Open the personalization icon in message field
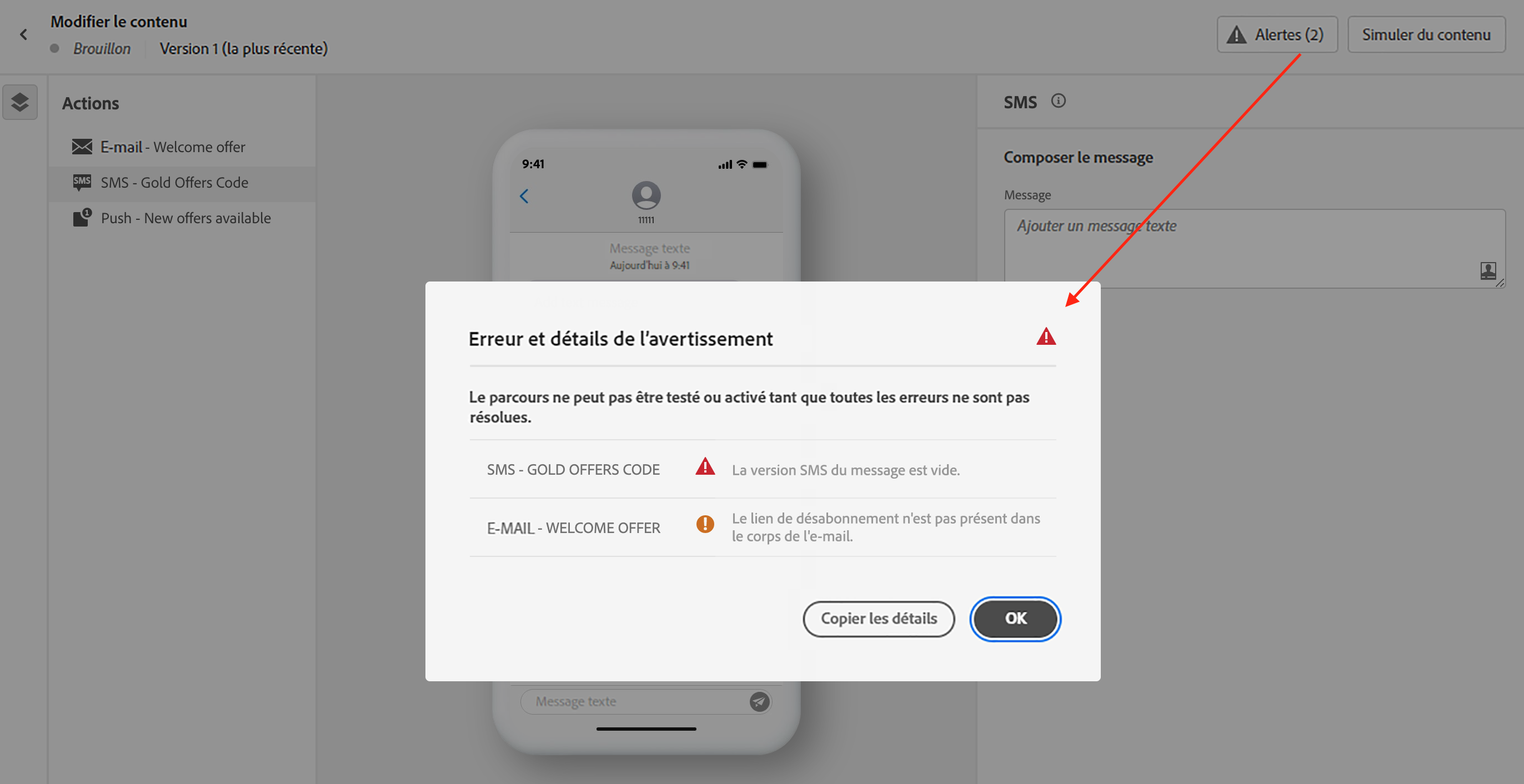The height and width of the screenshot is (784, 1524). [1488, 271]
